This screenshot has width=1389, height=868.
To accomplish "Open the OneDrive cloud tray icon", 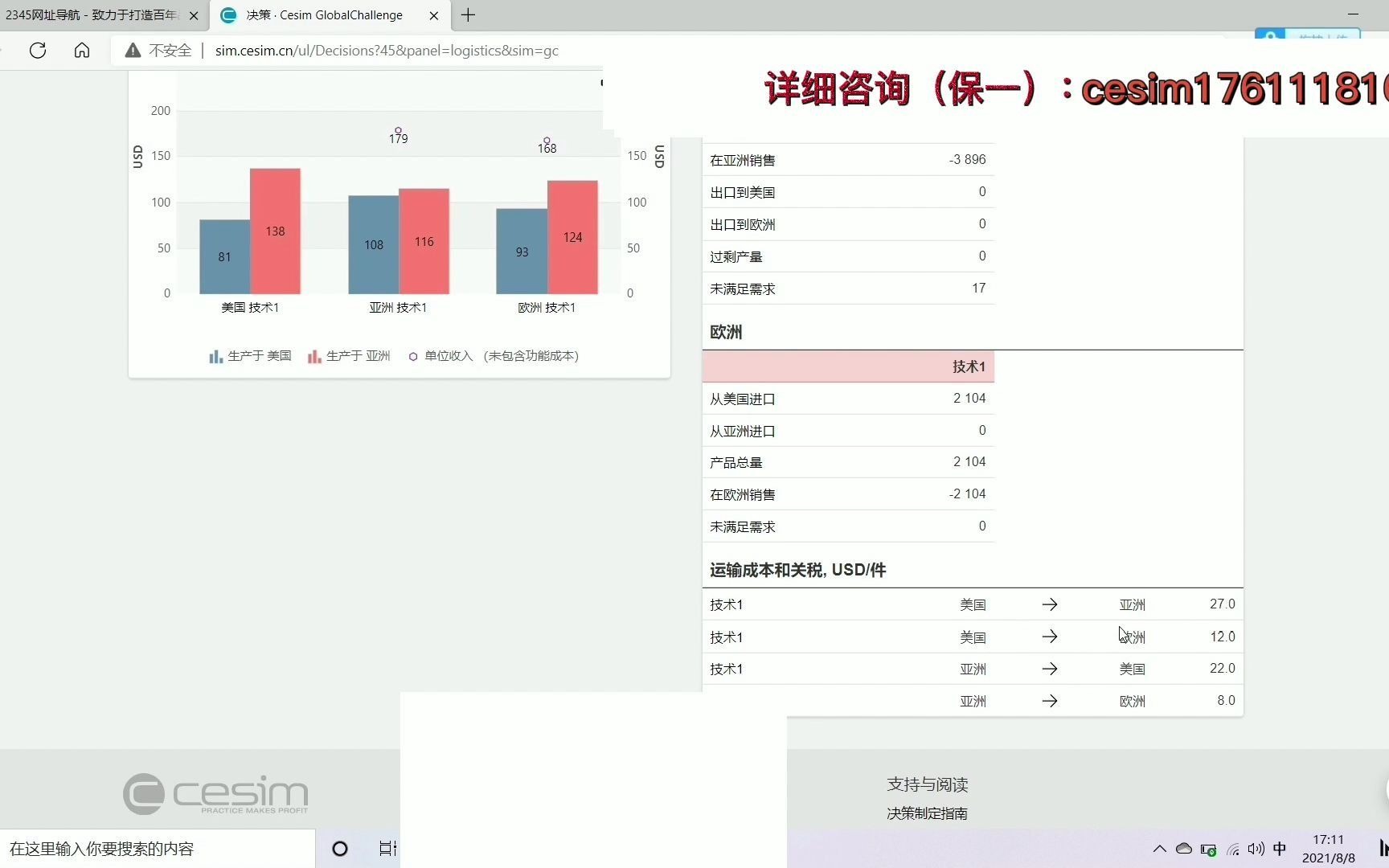I will point(1183,849).
